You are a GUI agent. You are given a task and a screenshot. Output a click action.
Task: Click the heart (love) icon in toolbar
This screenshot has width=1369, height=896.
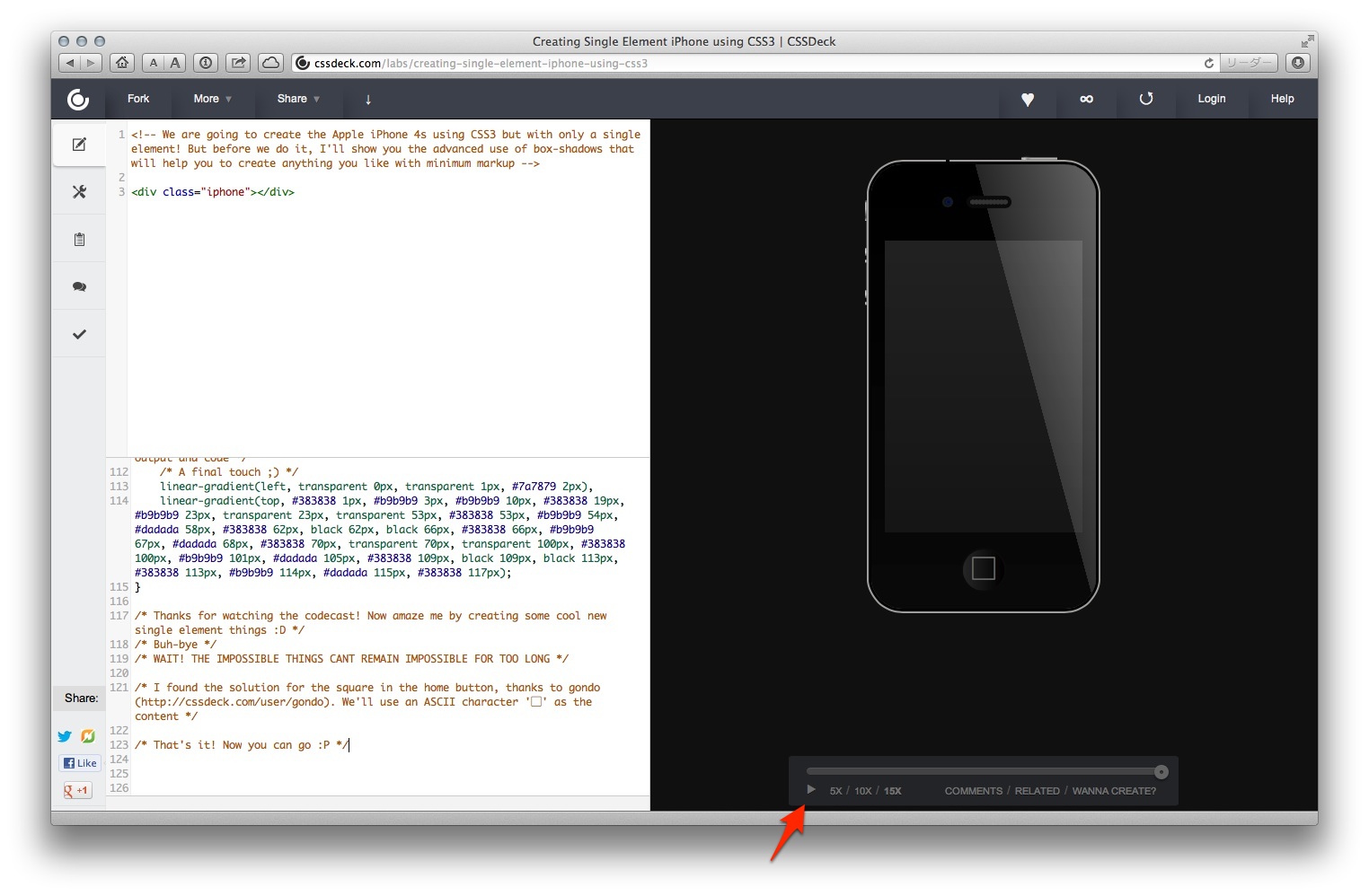pyautogui.click(x=1028, y=100)
